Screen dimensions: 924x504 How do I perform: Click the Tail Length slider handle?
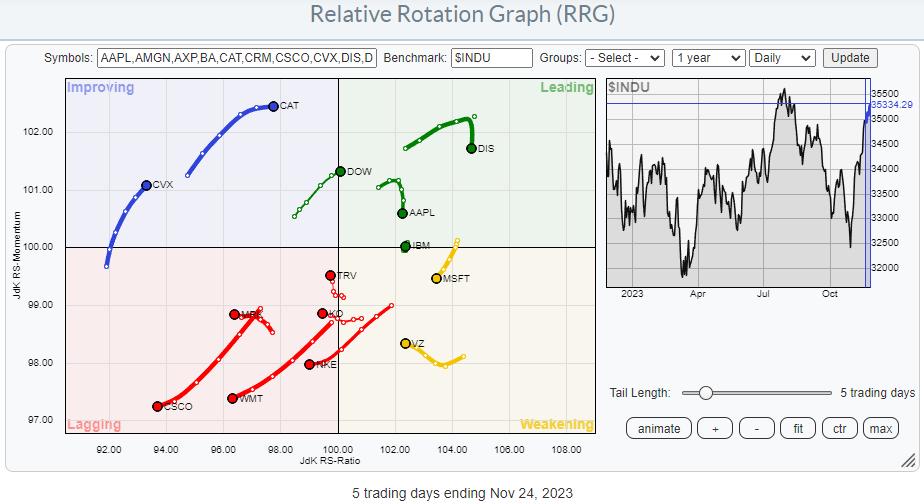pyautogui.click(x=705, y=393)
